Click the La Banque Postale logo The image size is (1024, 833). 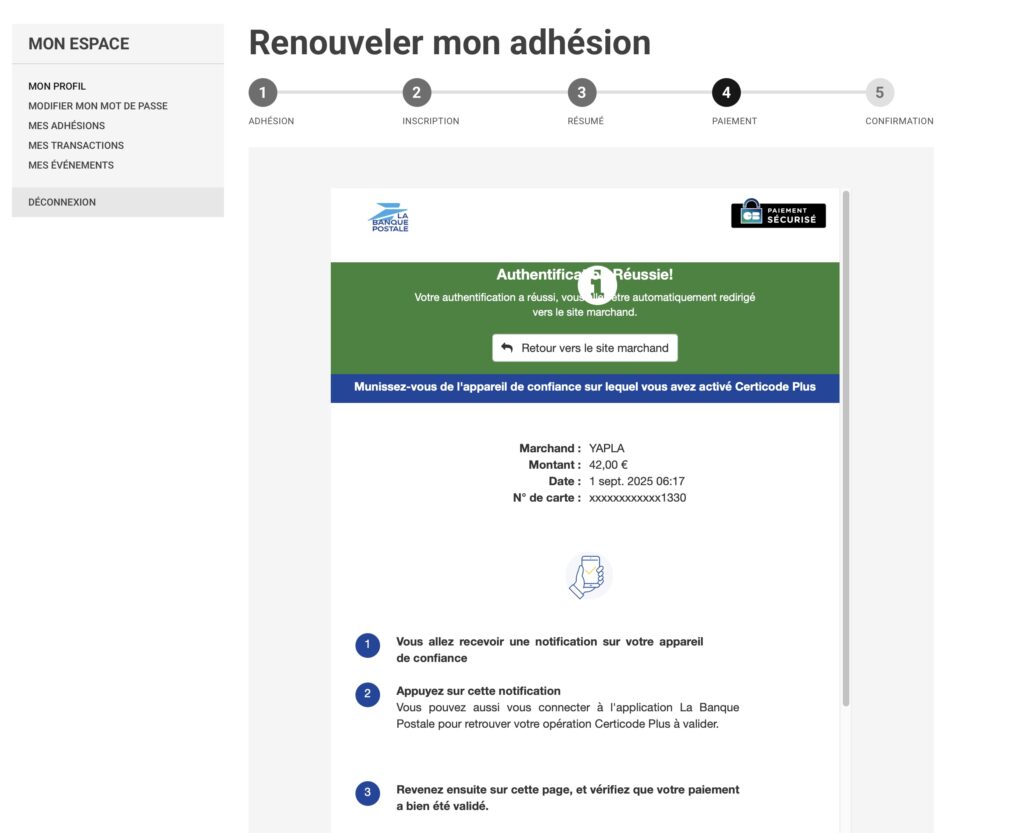[389, 219]
